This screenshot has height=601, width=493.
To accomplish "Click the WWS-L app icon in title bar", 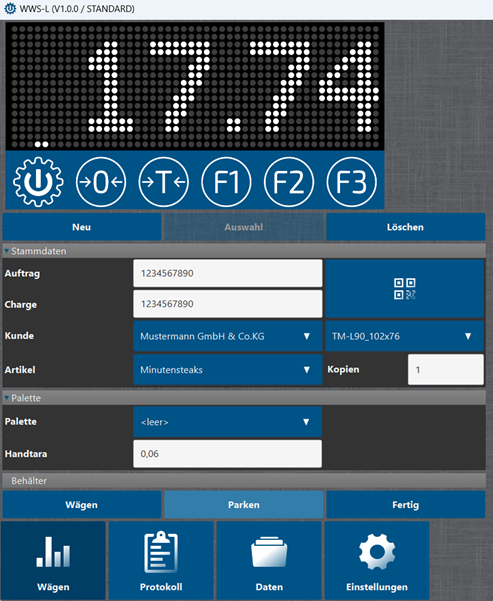I will 10,8.
